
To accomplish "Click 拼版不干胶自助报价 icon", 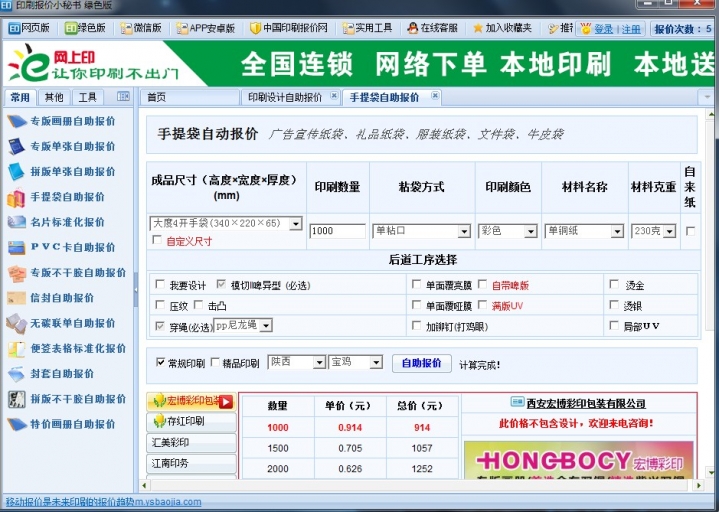I will (x=17, y=399).
